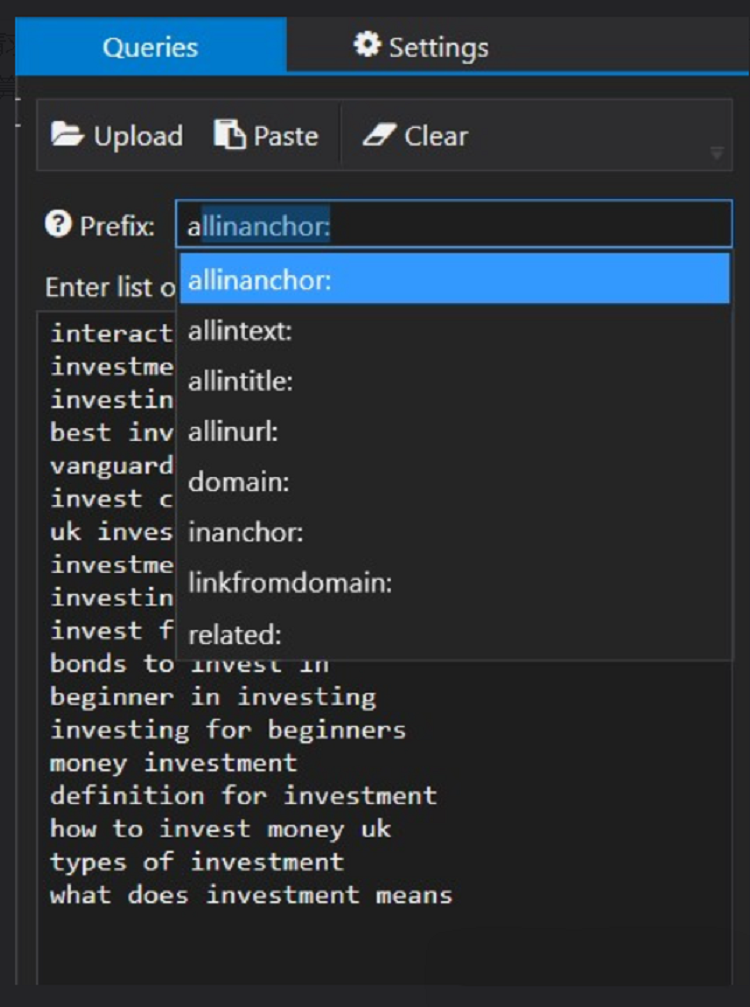Select inanchor: prefix option

pos(455,532)
